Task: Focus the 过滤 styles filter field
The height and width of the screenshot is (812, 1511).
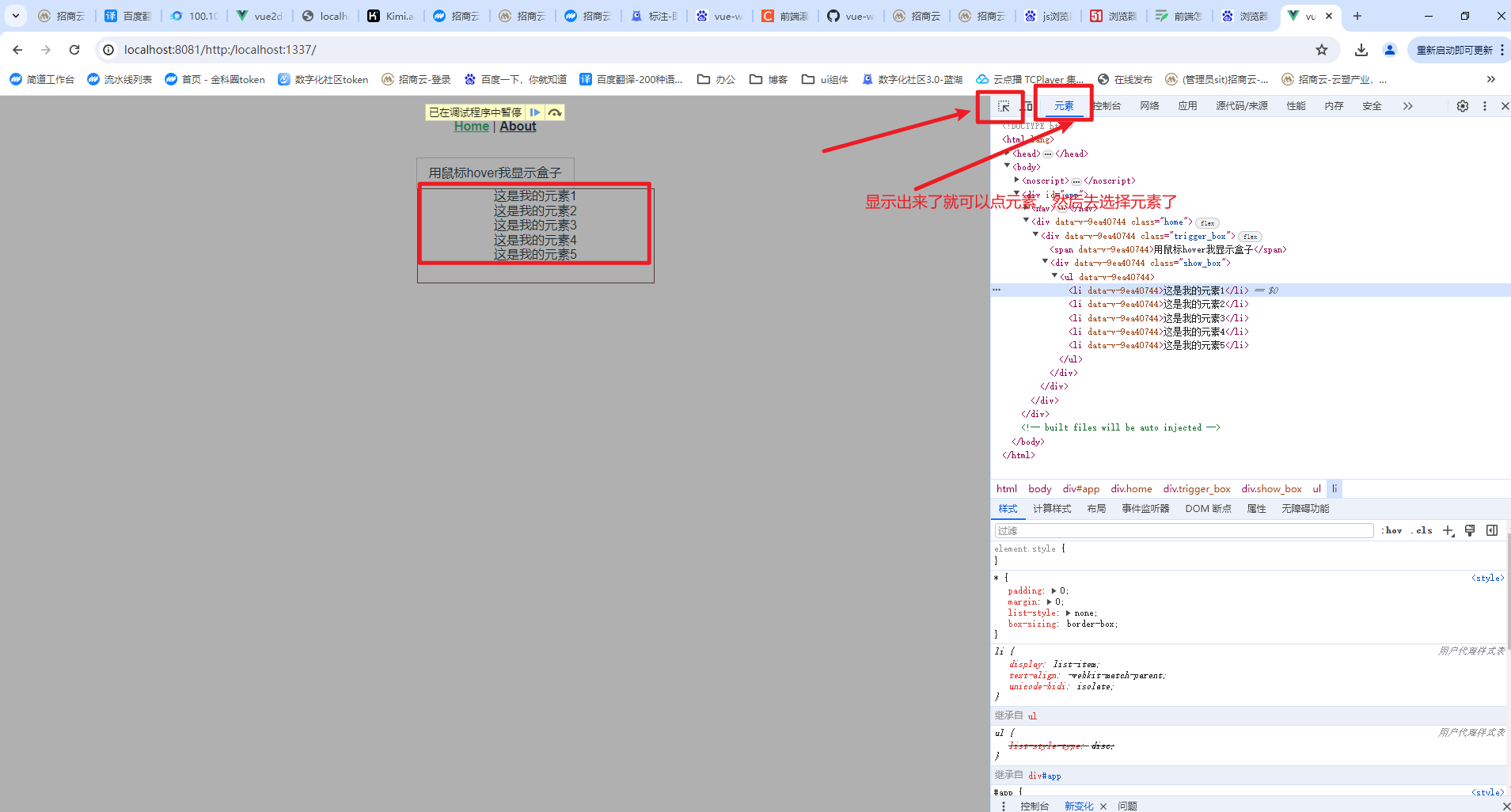Action: [1184, 530]
